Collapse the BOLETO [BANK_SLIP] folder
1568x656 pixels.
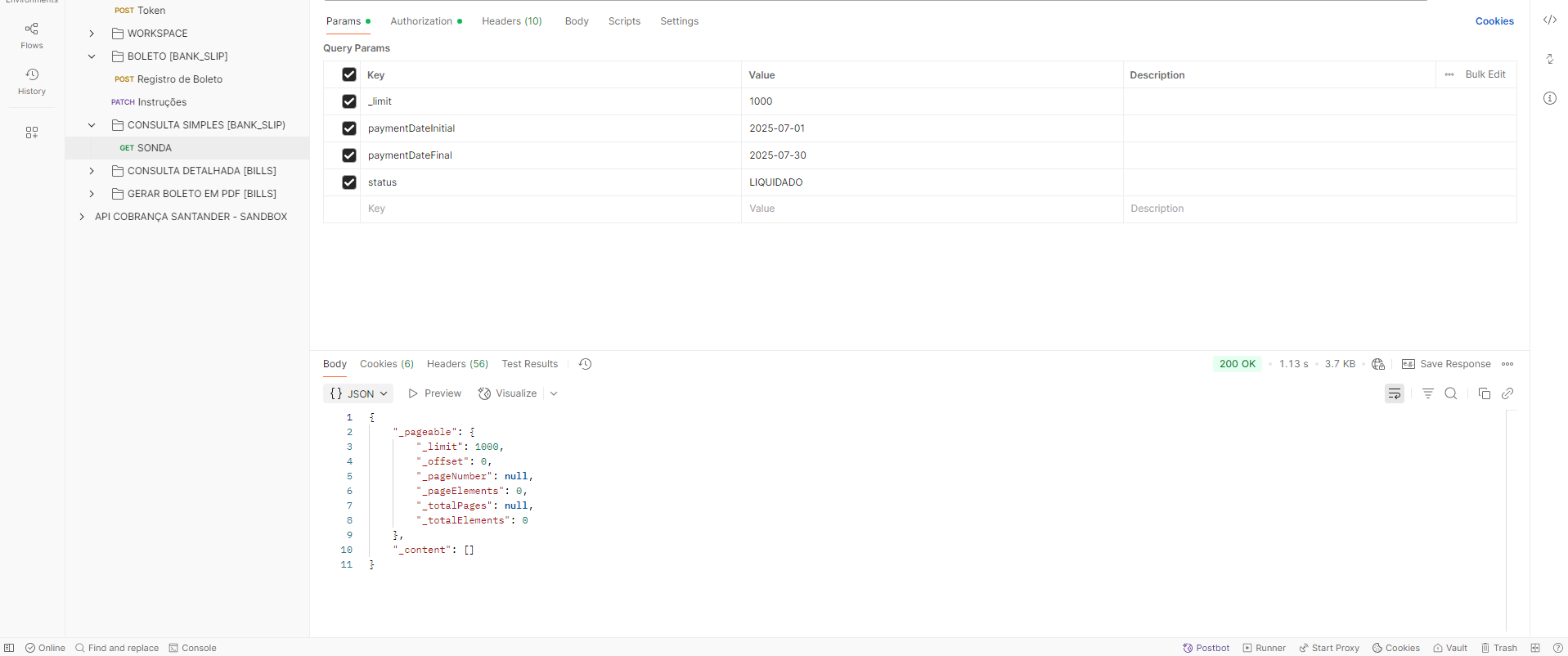(92, 56)
